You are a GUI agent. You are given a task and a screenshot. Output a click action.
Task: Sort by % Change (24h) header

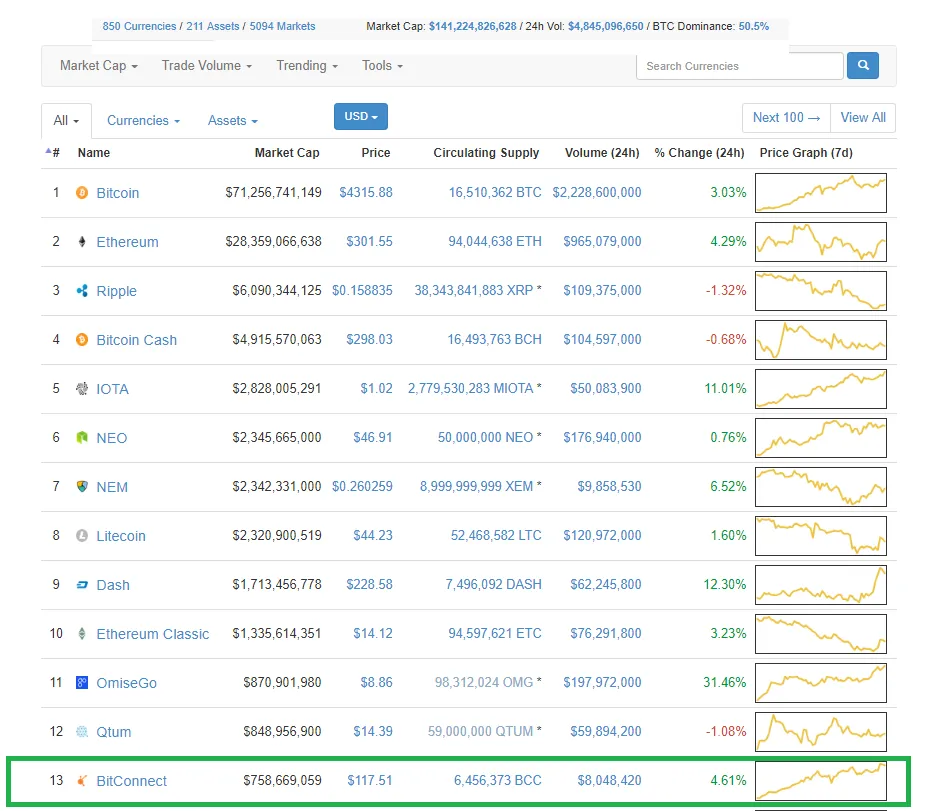[x=699, y=153]
